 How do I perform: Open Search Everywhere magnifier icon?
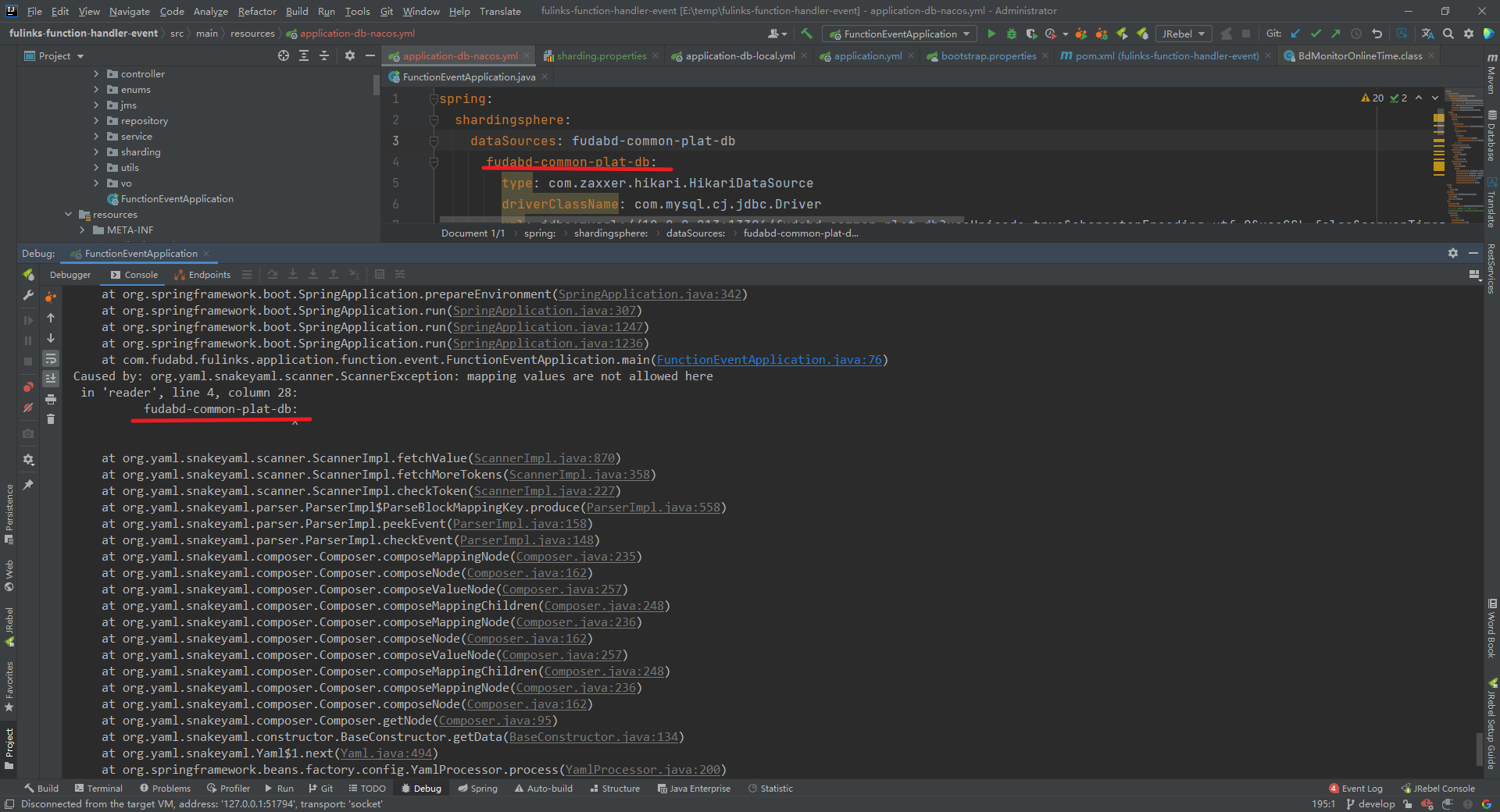click(x=1448, y=34)
